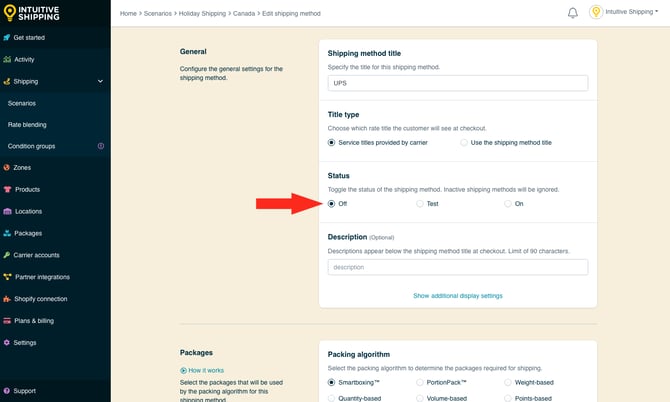Choose PortionPack packing algorithm

(x=421, y=382)
